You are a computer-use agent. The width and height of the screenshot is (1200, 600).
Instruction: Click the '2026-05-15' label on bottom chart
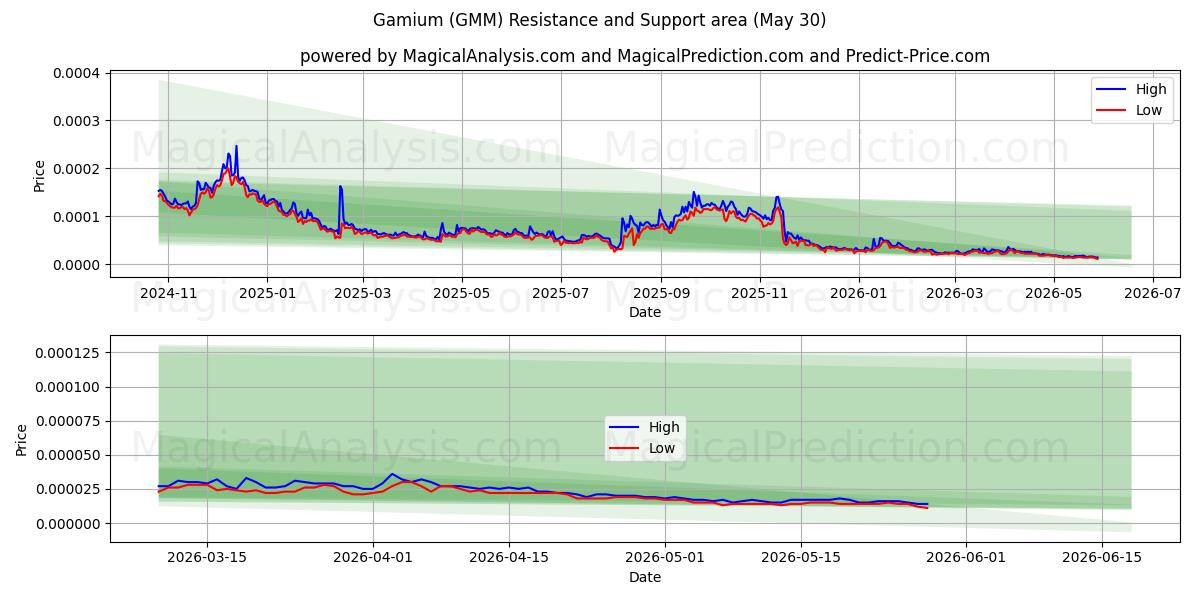click(x=801, y=558)
